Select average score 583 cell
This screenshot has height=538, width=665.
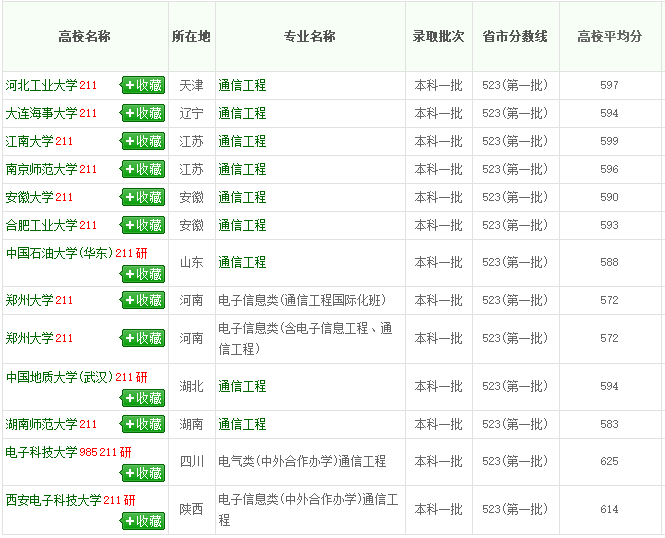609,424
